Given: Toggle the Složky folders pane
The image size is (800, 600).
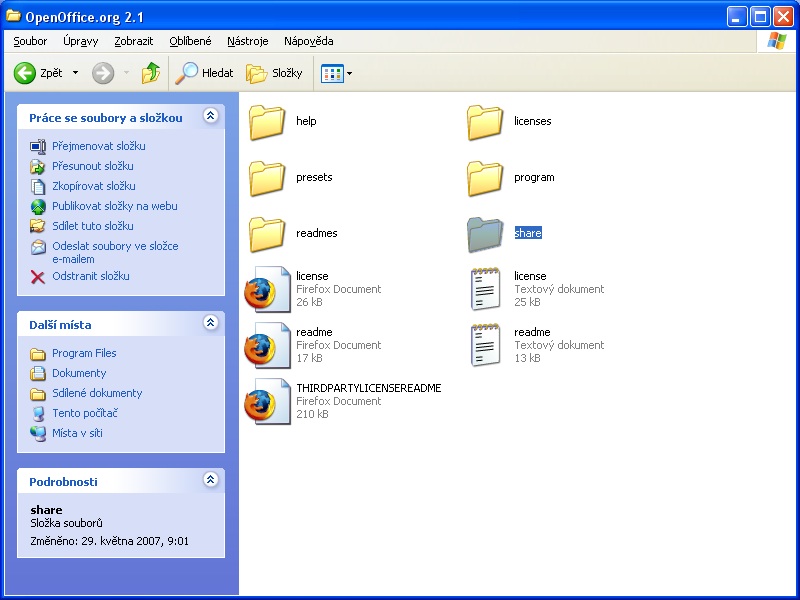Looking at the screenshot, I should tap(274, 73).
